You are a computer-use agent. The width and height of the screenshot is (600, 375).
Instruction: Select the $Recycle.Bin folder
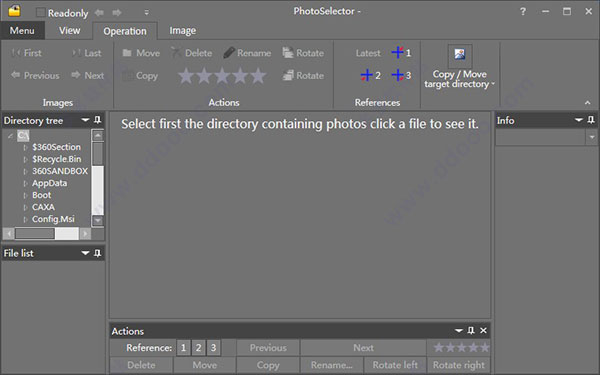pos(56,159)
